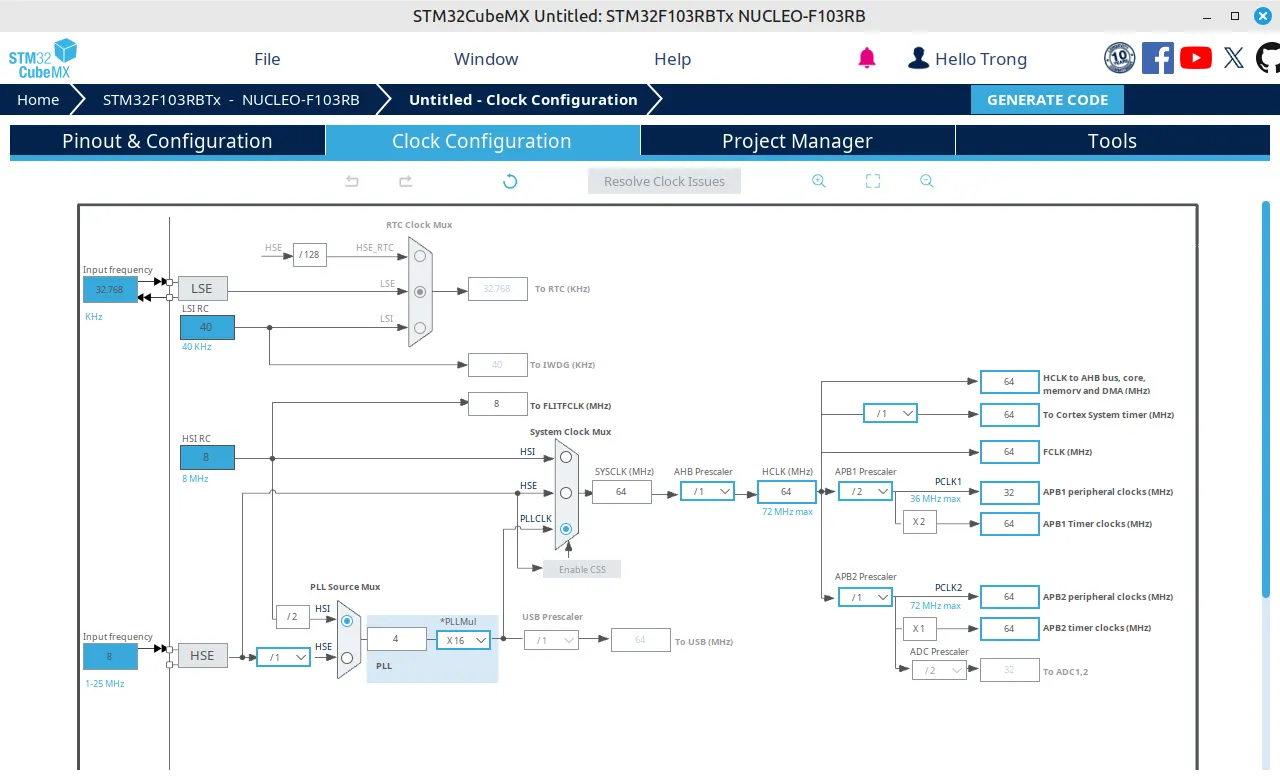Select HSE in PLL Source Mux

[347, 657]
